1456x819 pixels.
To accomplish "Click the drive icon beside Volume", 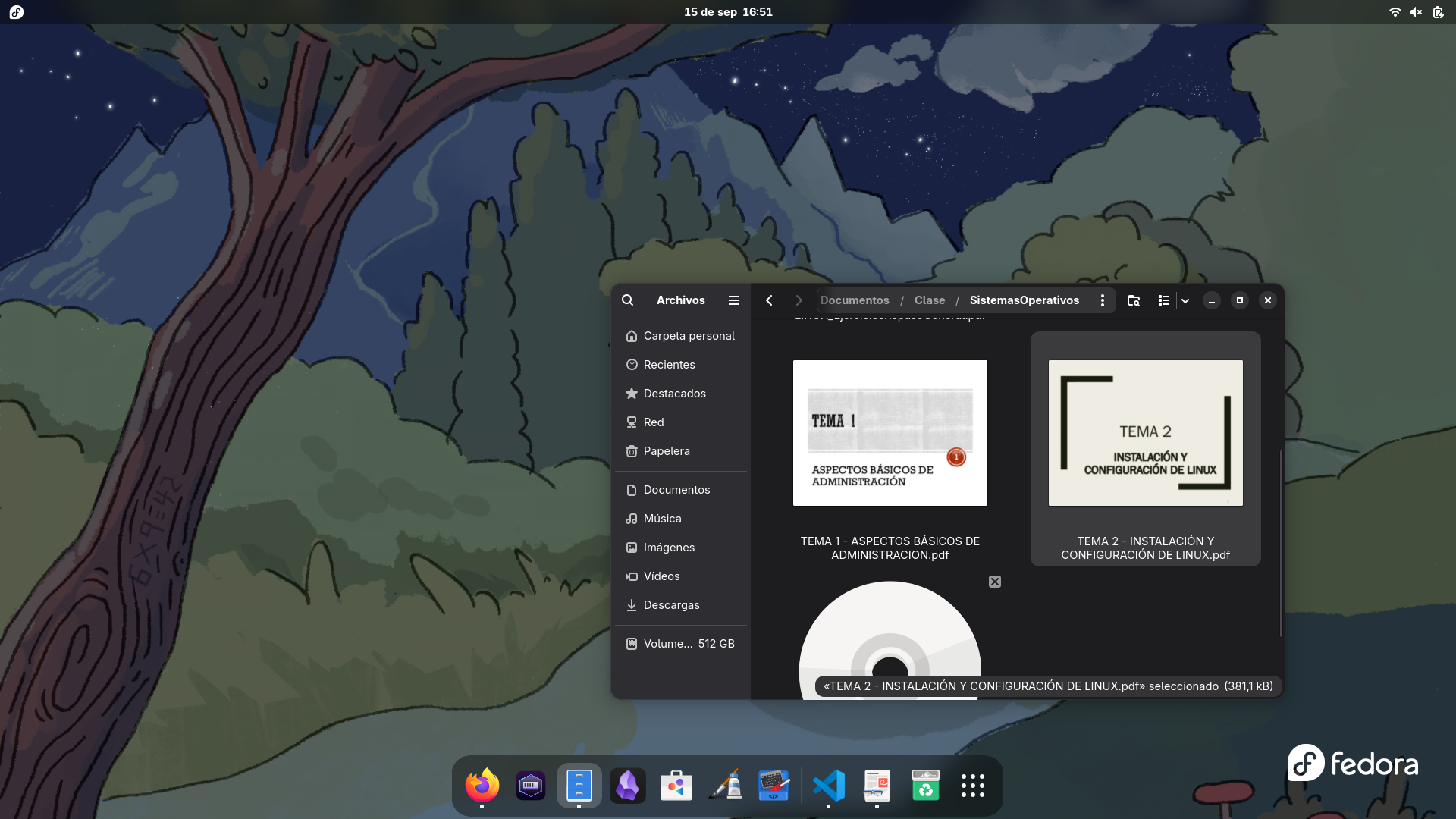I will pos(632,644).
